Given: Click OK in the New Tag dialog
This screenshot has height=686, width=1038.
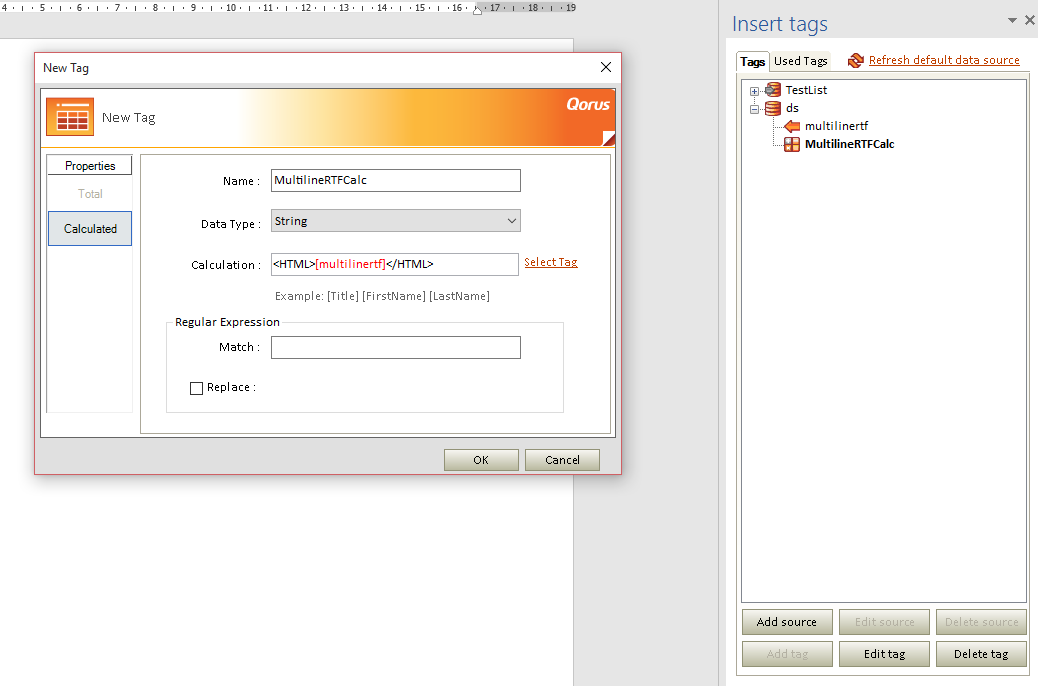Looking at the screenshot, I should coord(481,460).
